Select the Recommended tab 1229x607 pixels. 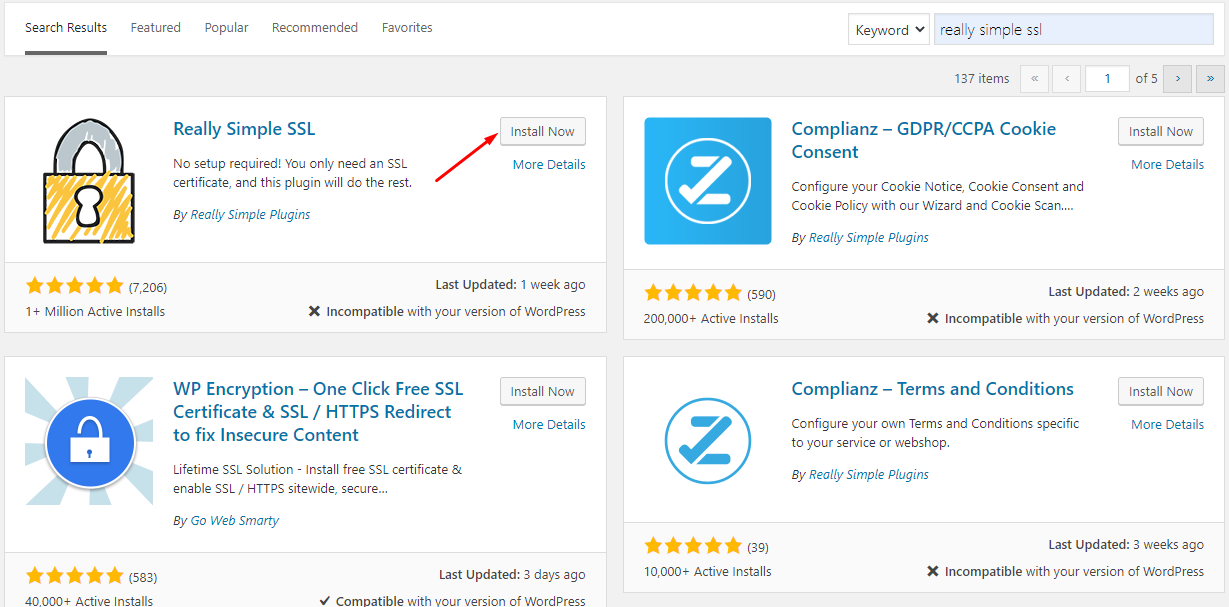[x=314, y=28]
